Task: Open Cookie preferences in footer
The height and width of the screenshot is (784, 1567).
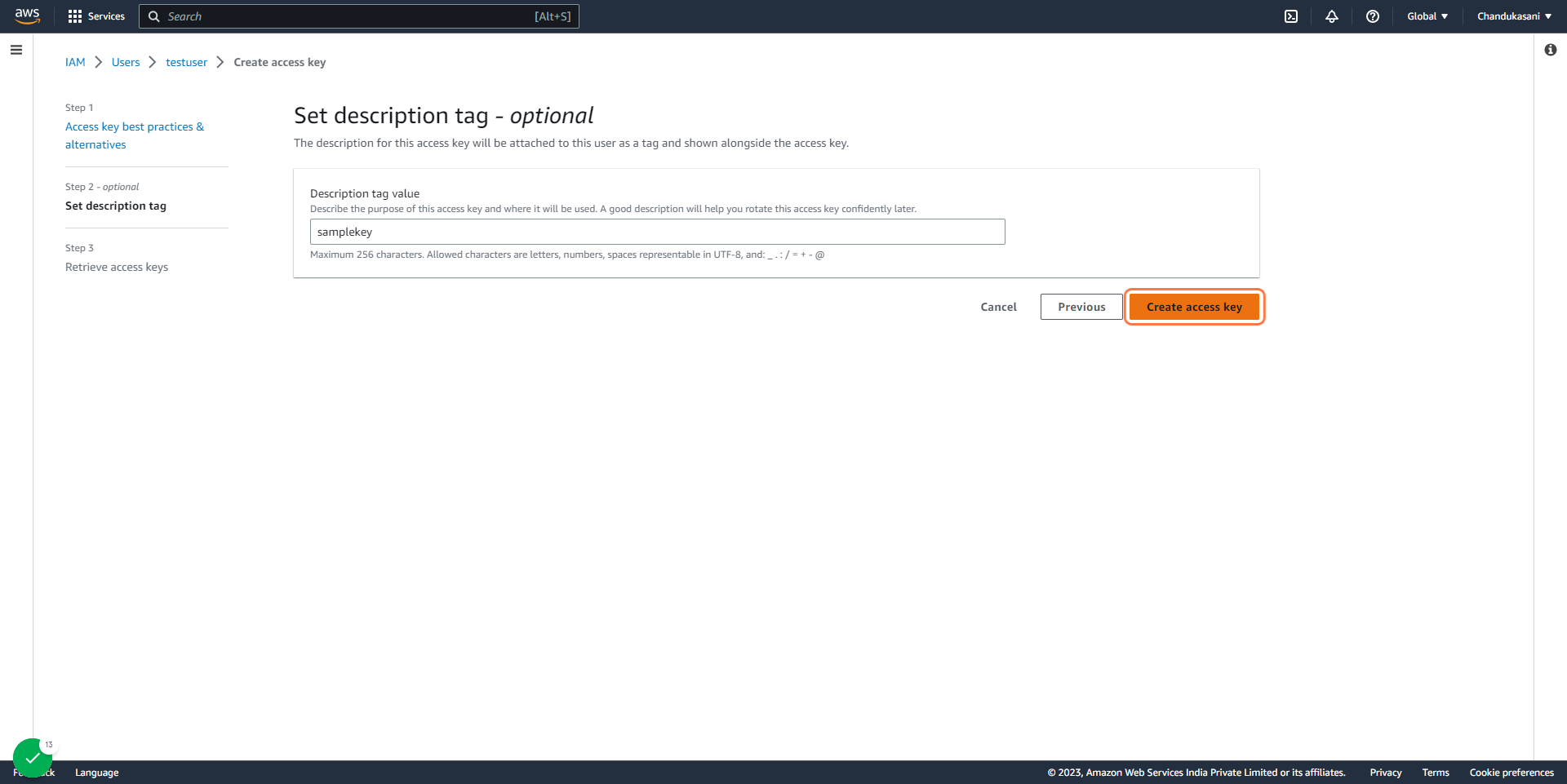Action: click(x=1512, y=773)
